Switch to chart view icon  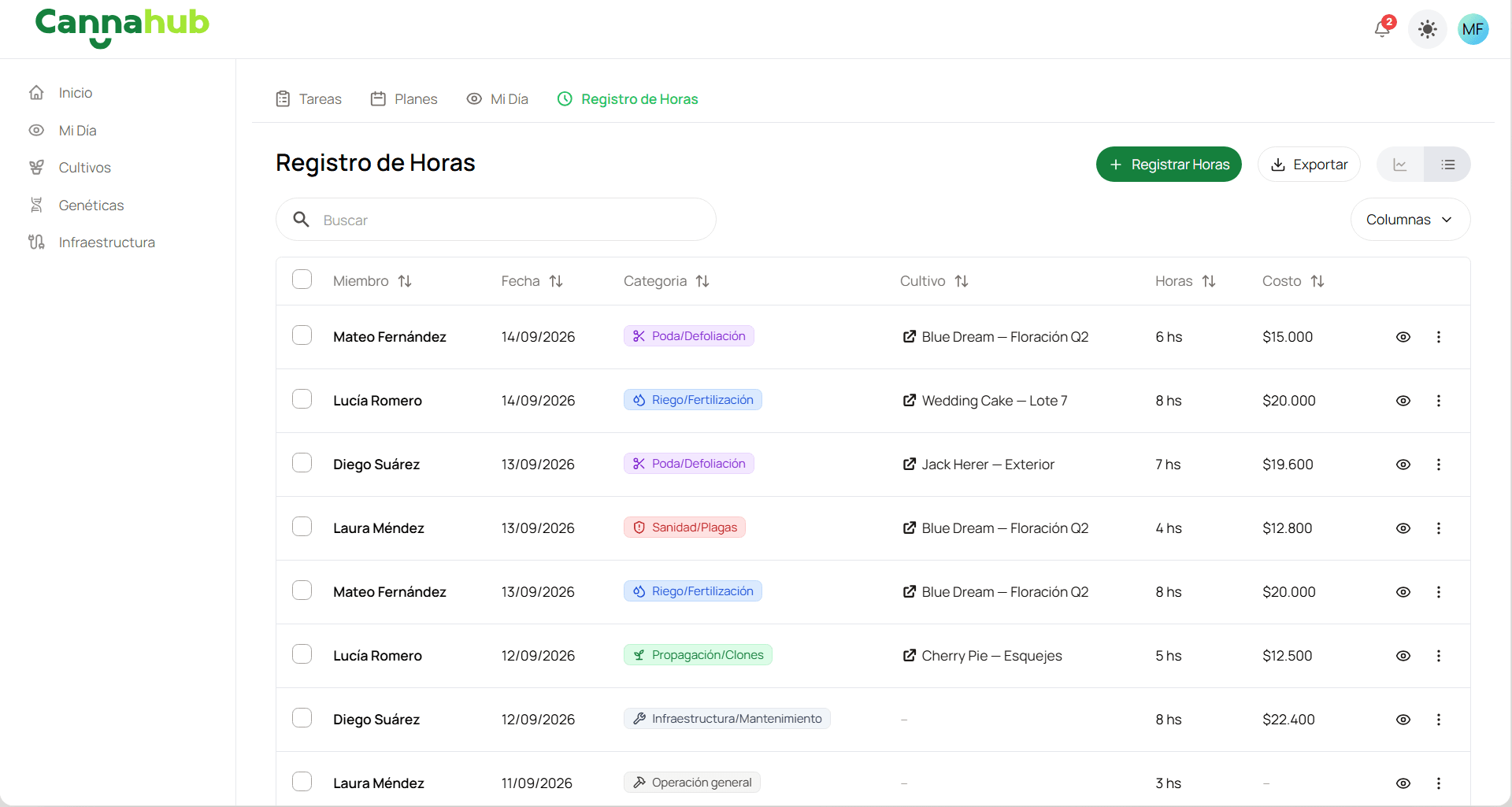click(x=1400, y=165)
